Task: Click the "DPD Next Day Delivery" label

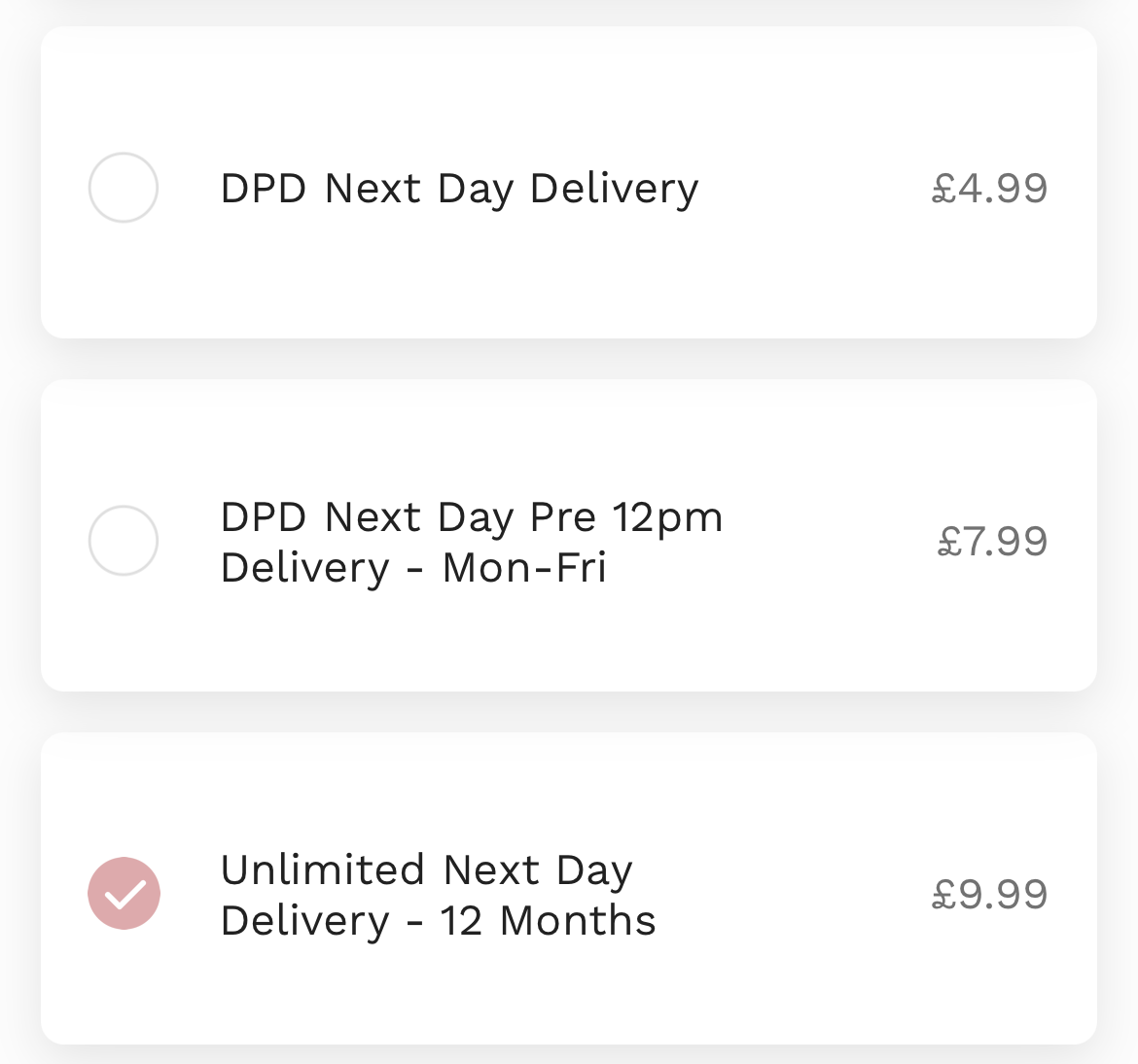Action: [459, 189]
